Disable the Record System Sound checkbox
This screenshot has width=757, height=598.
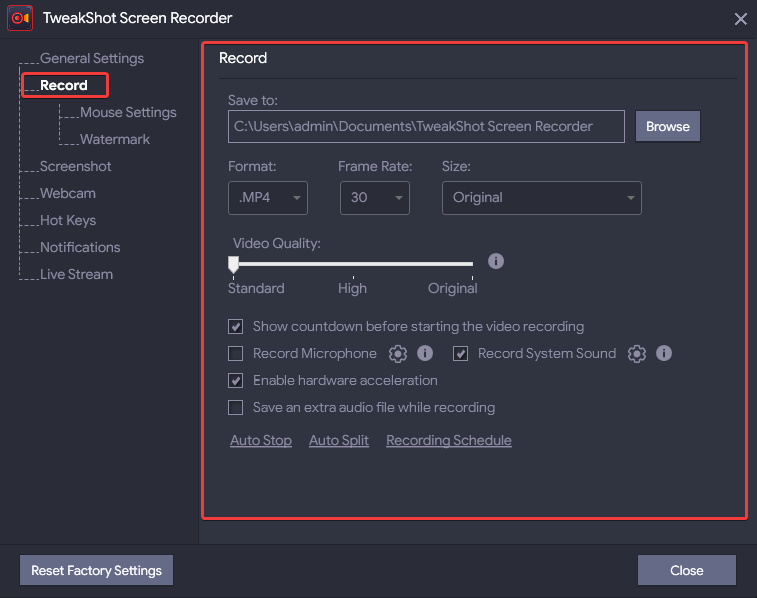(460, 354)
